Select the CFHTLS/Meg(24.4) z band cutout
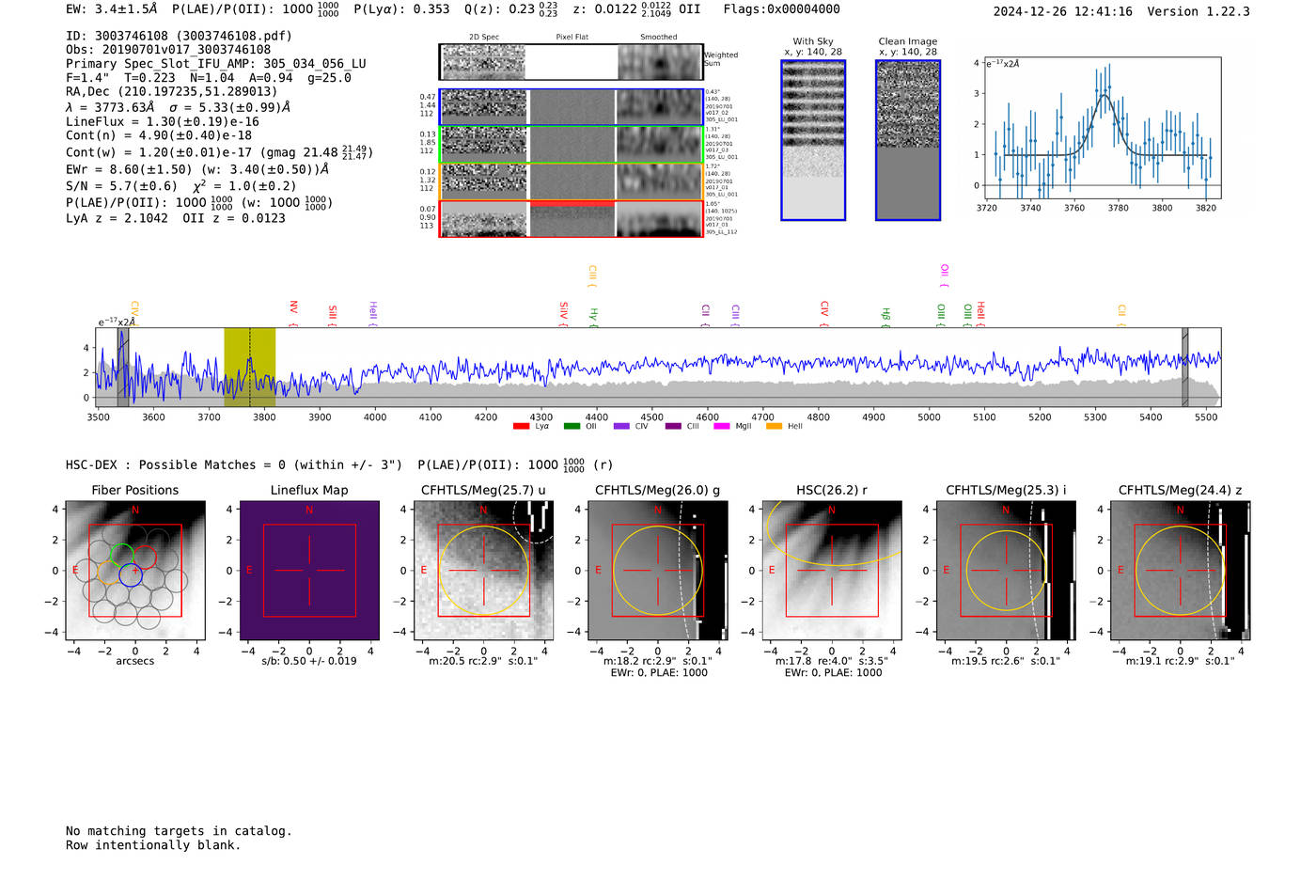1316x896 pixels. coord(1181,571)
